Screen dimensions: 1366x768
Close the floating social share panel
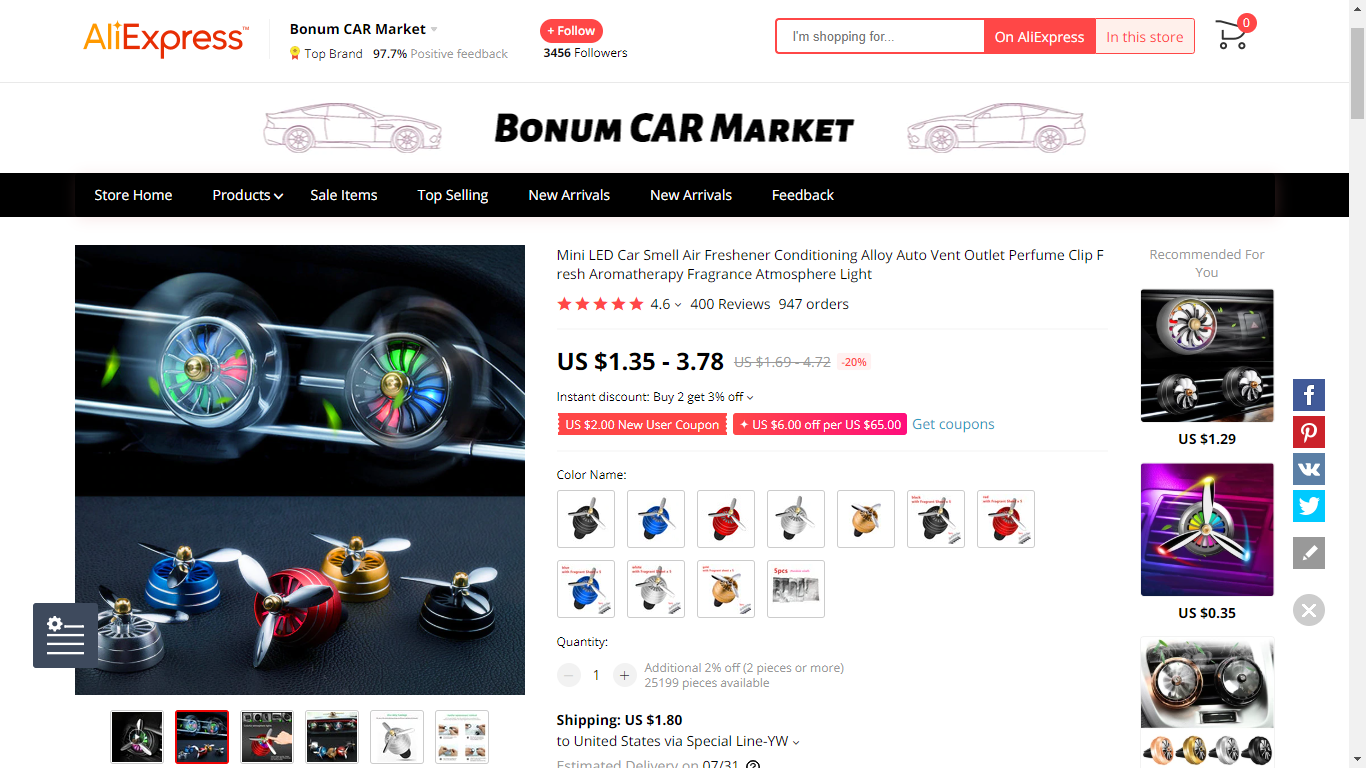click(x=1309, y=610)
